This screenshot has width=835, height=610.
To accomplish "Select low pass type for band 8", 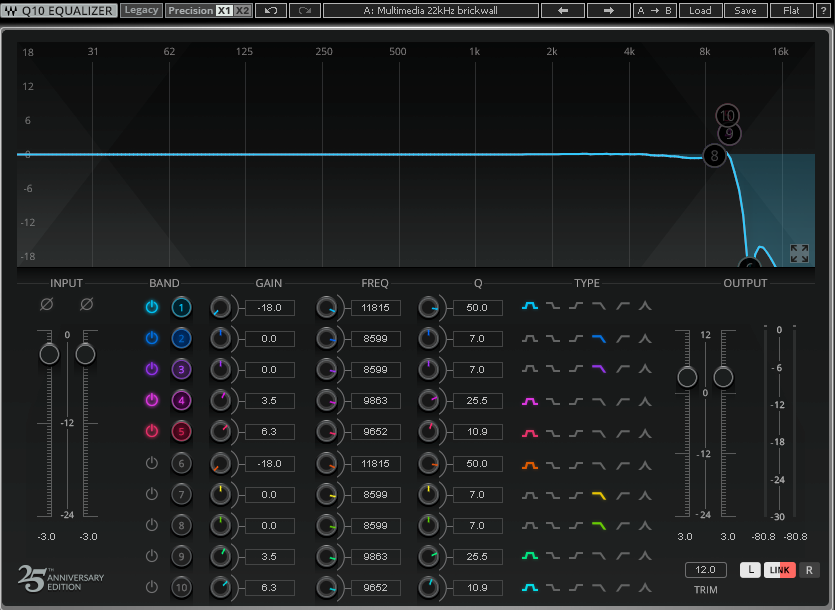I will [599, 526].
